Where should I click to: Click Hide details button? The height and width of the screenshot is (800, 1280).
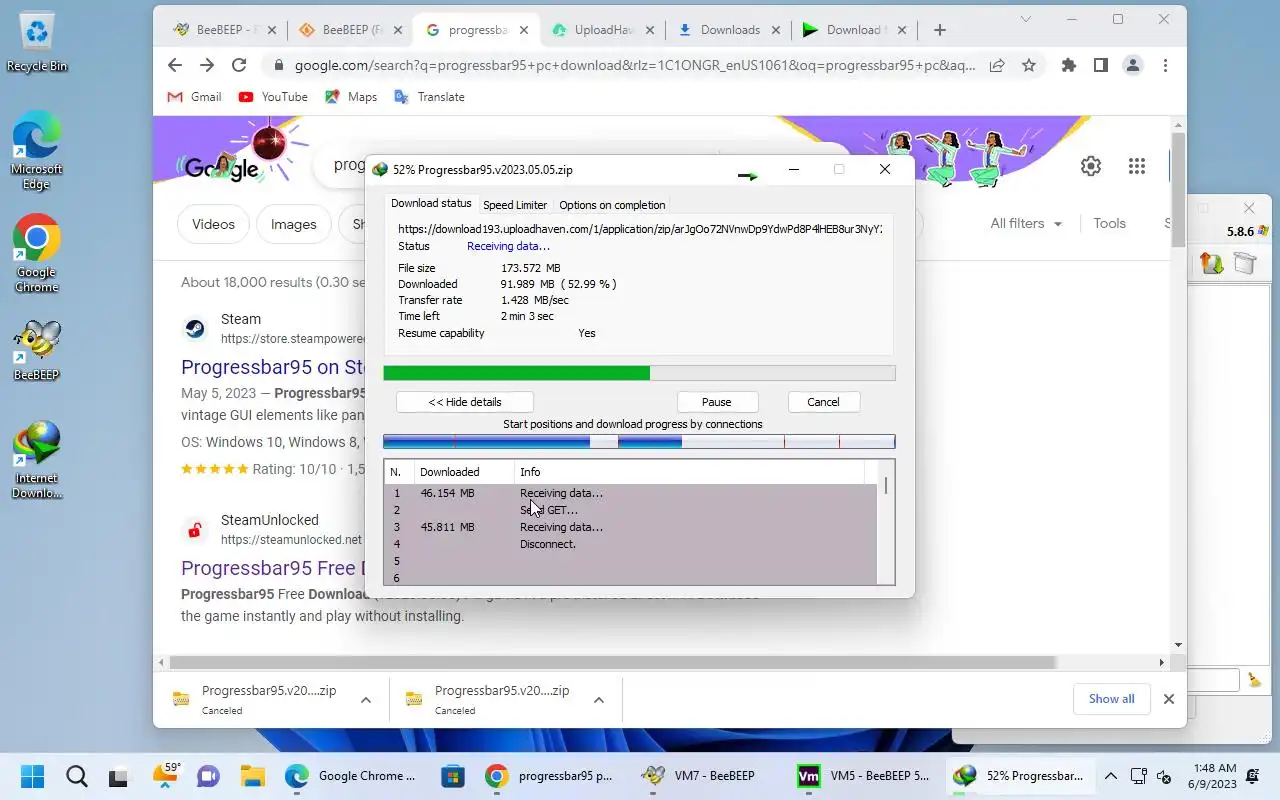(x=465, y=402)
